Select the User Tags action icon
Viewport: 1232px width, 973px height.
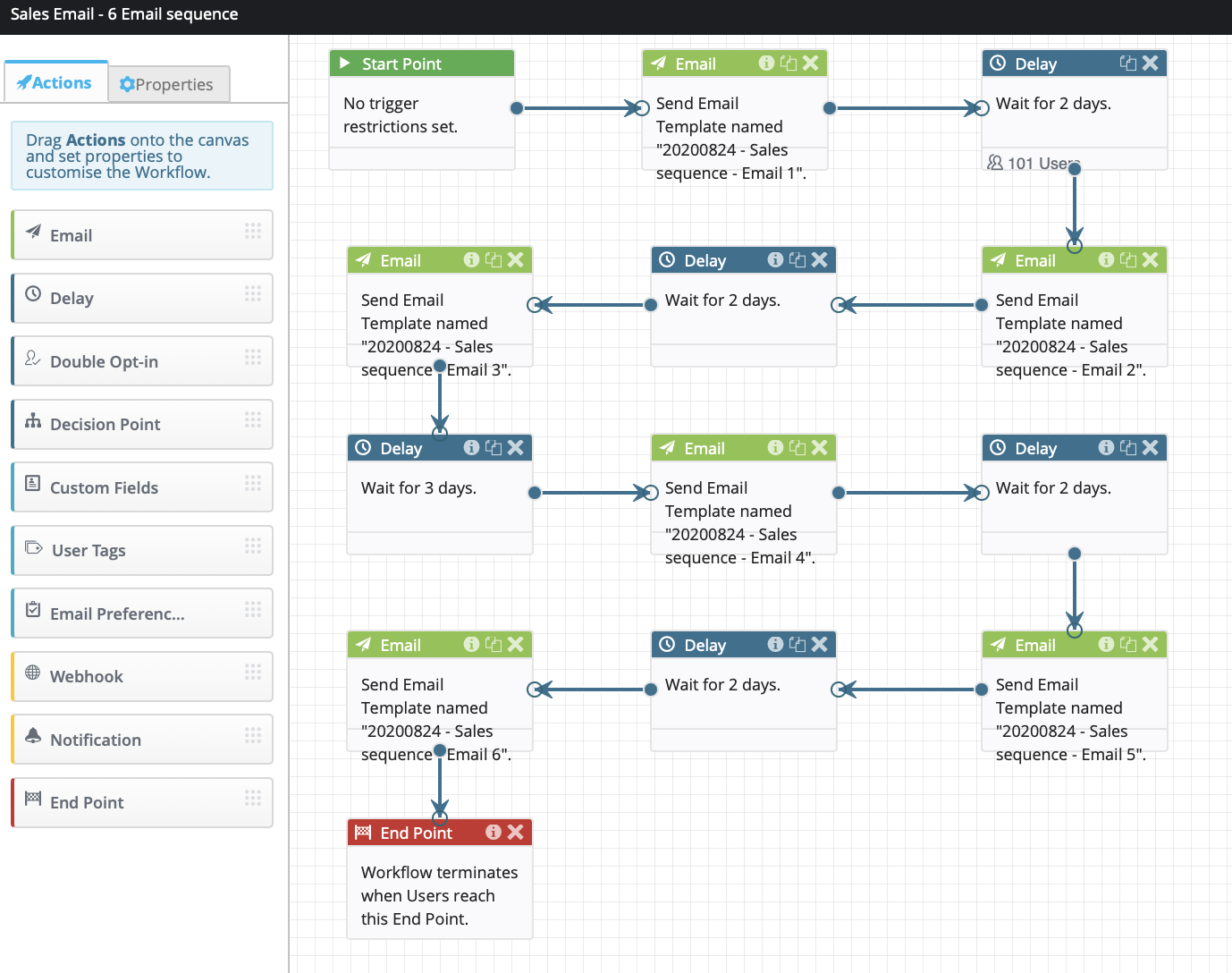(x=34, y=547)
